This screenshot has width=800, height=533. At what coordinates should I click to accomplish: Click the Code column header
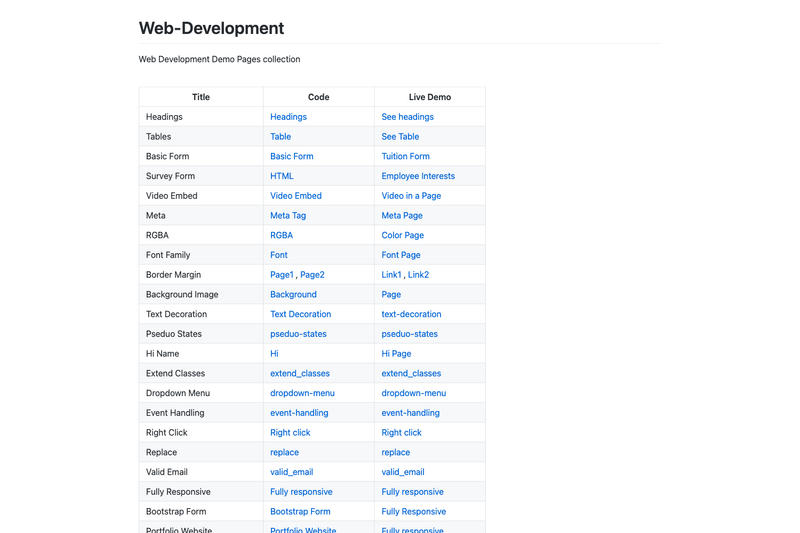(x=318, y=97)
